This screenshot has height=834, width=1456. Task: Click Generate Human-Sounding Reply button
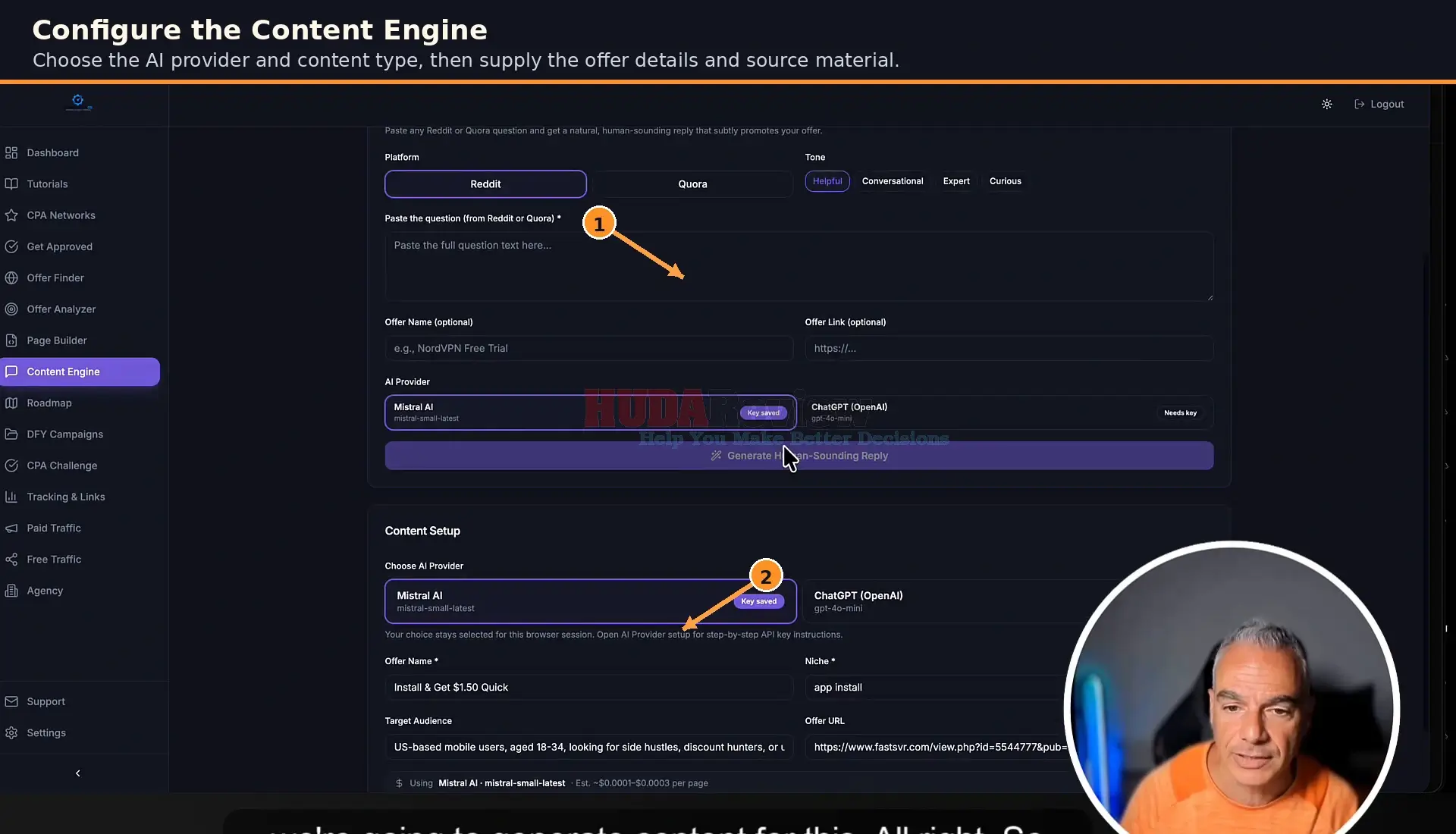pyautogui.click(x=799, y=456)
